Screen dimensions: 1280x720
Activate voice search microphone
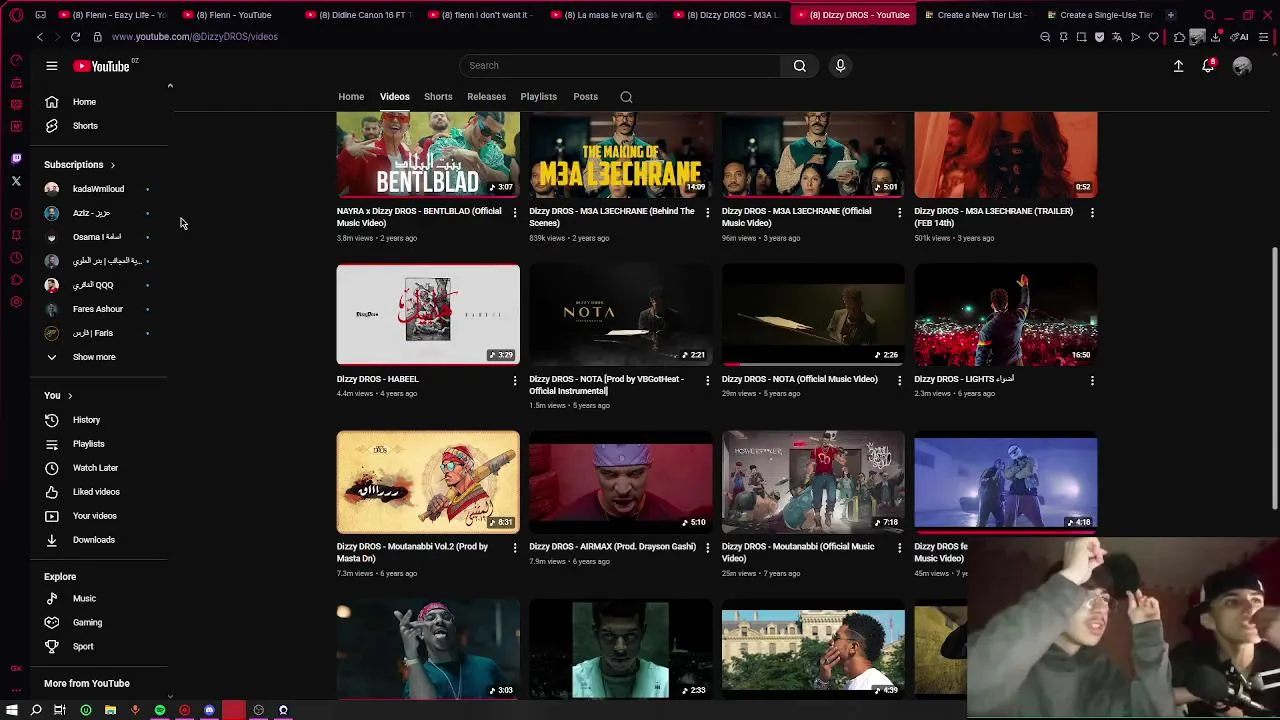(x=840, y=66)
